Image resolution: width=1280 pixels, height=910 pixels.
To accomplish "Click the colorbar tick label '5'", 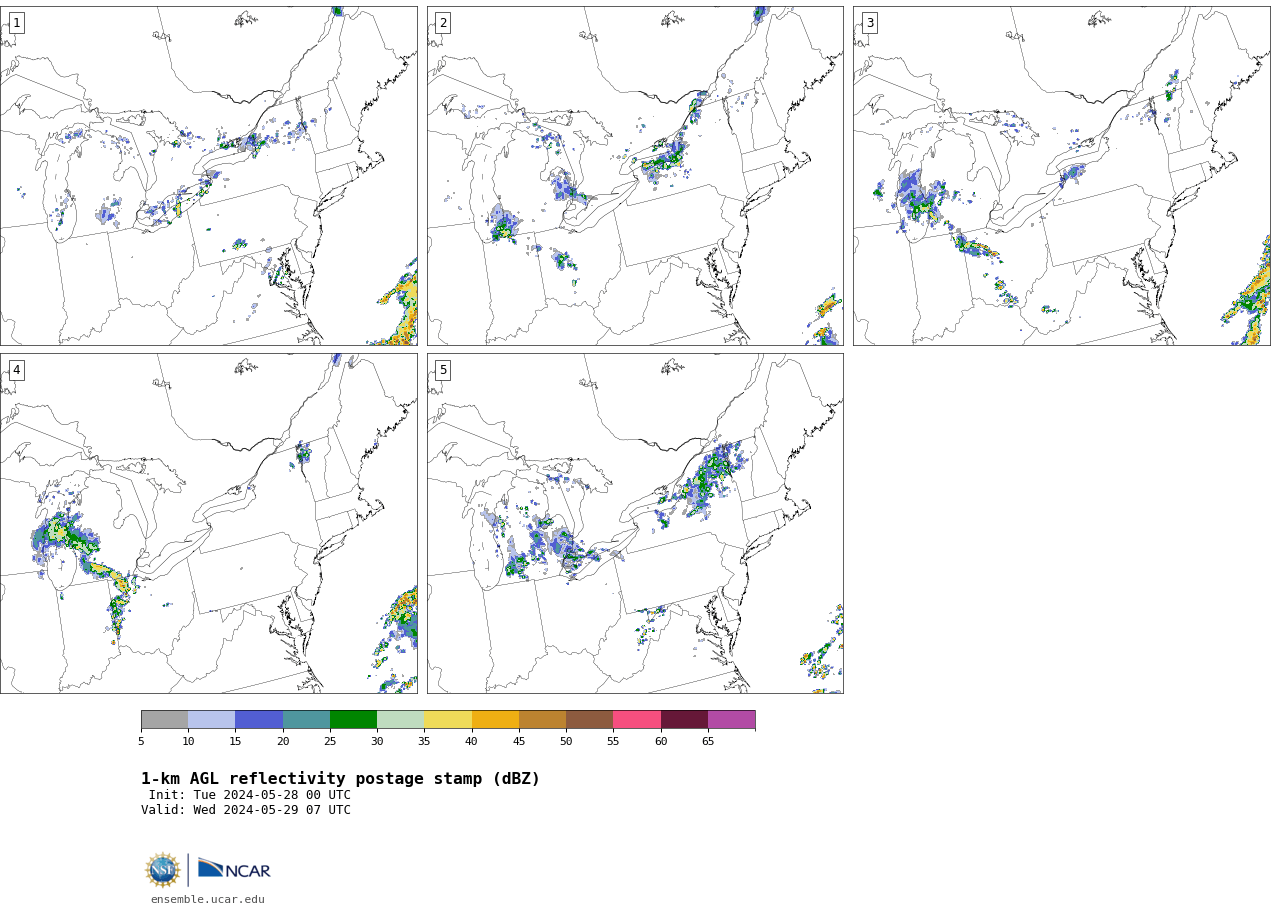I will (x=141, y=741).
